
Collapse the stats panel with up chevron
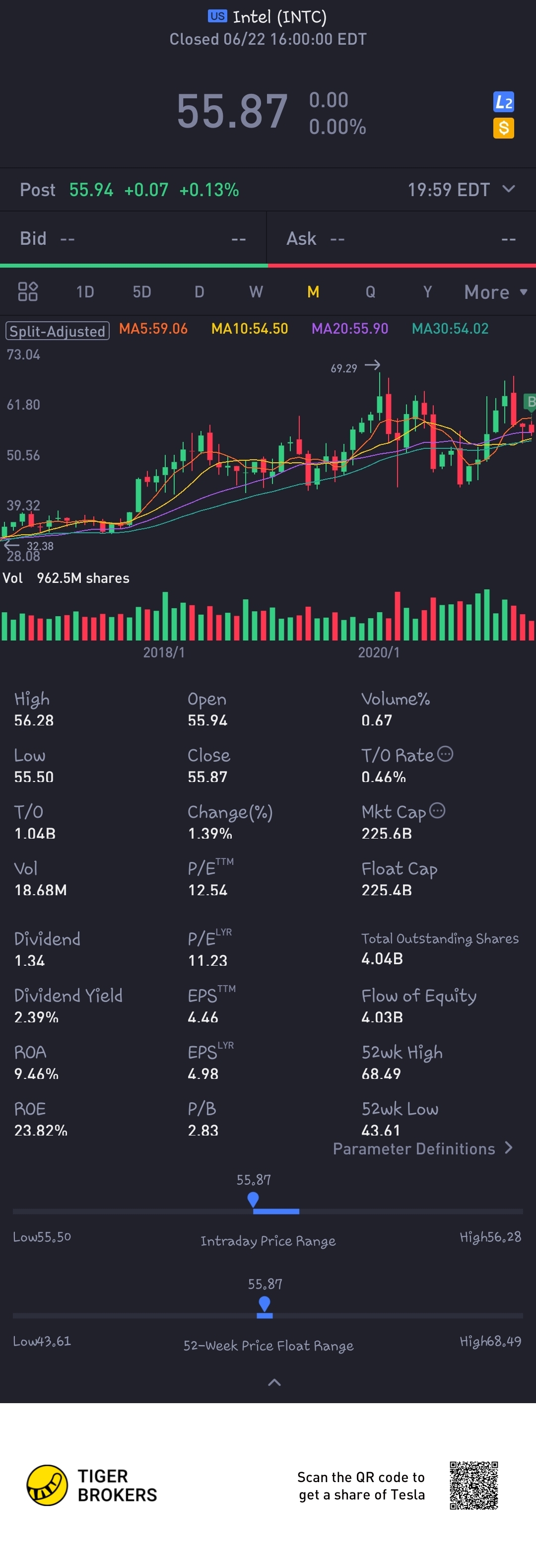[x=274, y=1382]
